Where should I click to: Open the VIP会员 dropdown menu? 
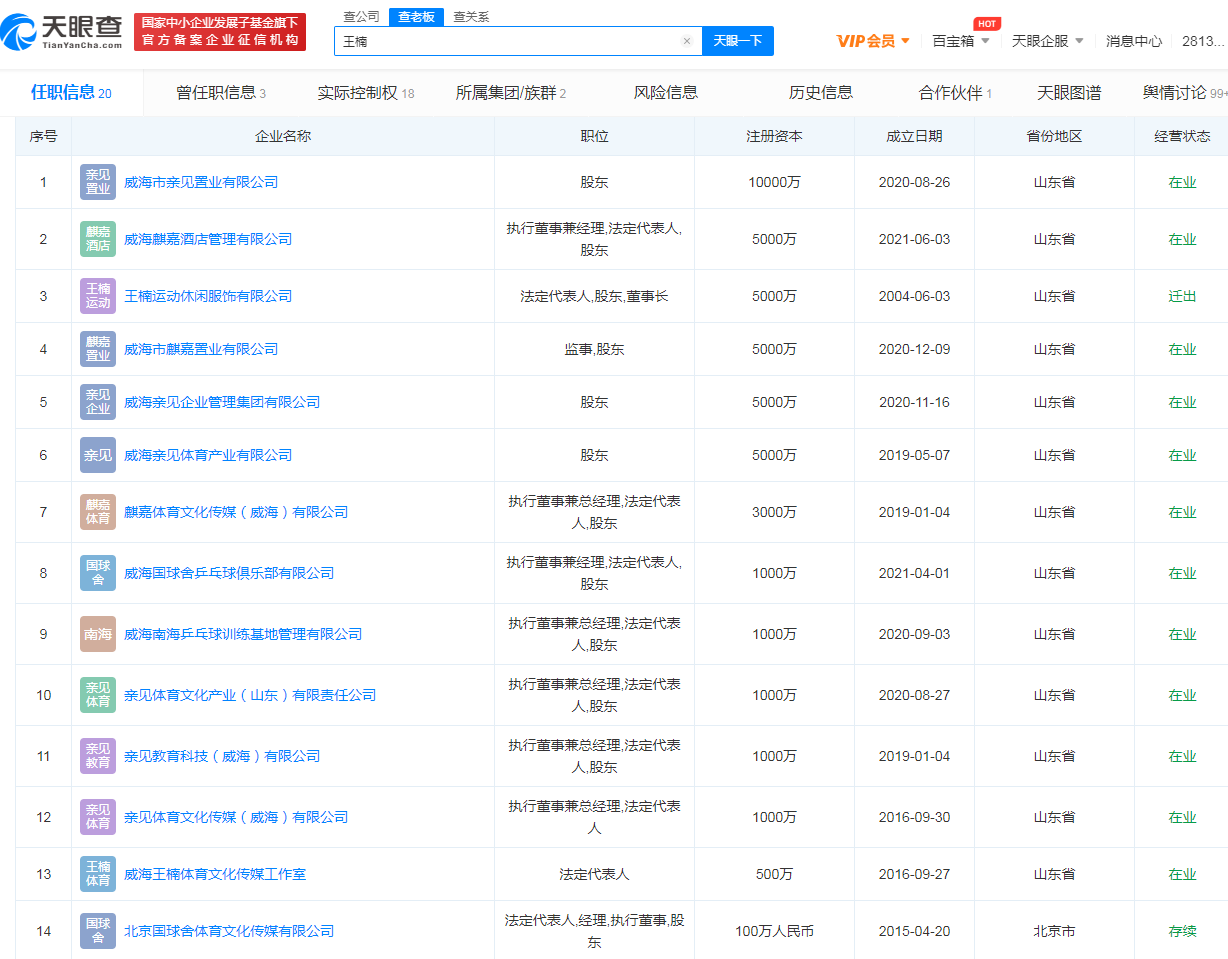[873, 41]
